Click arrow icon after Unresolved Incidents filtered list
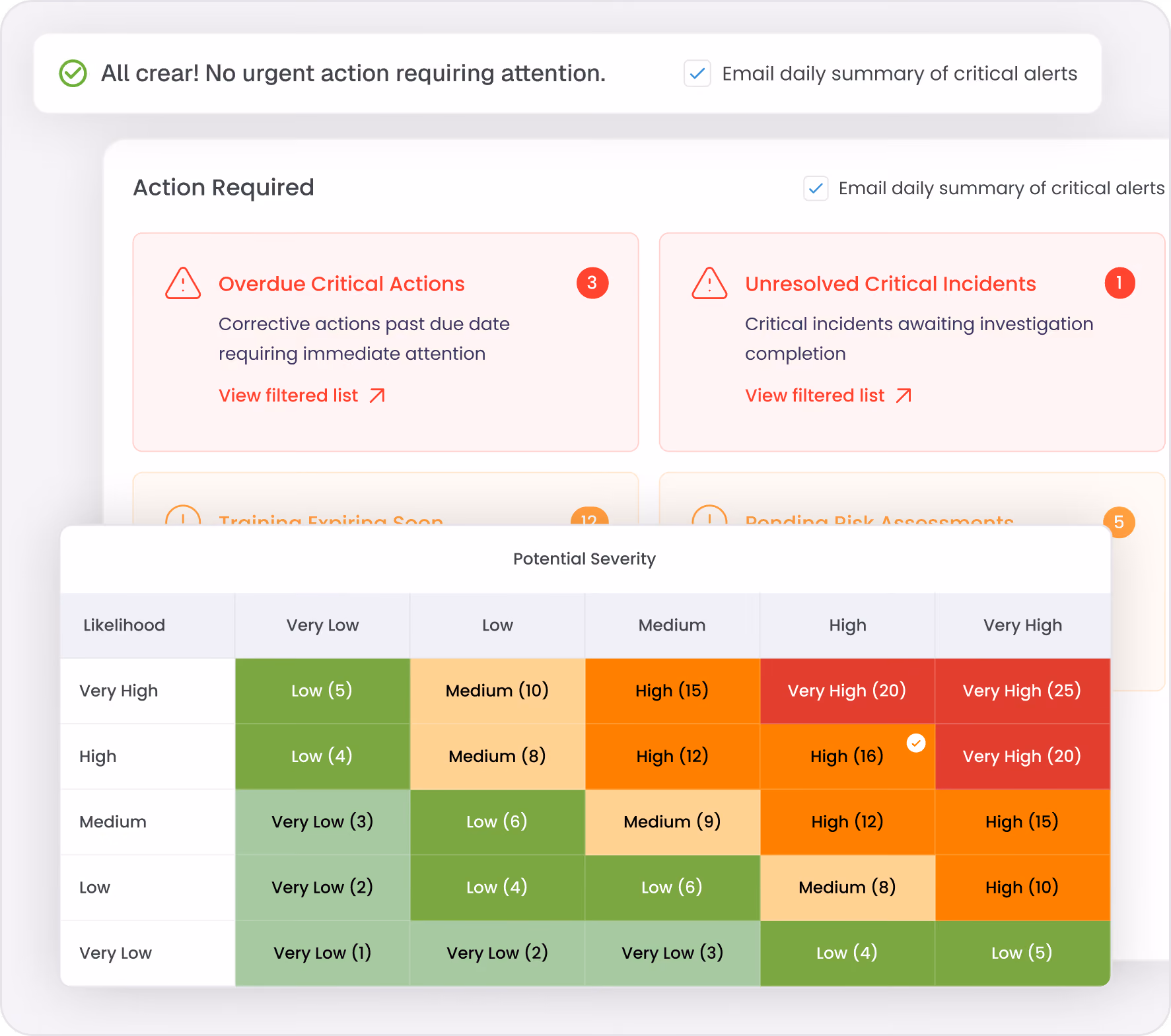Viewport: 1171px width, 1036px height. pos(904,396)
